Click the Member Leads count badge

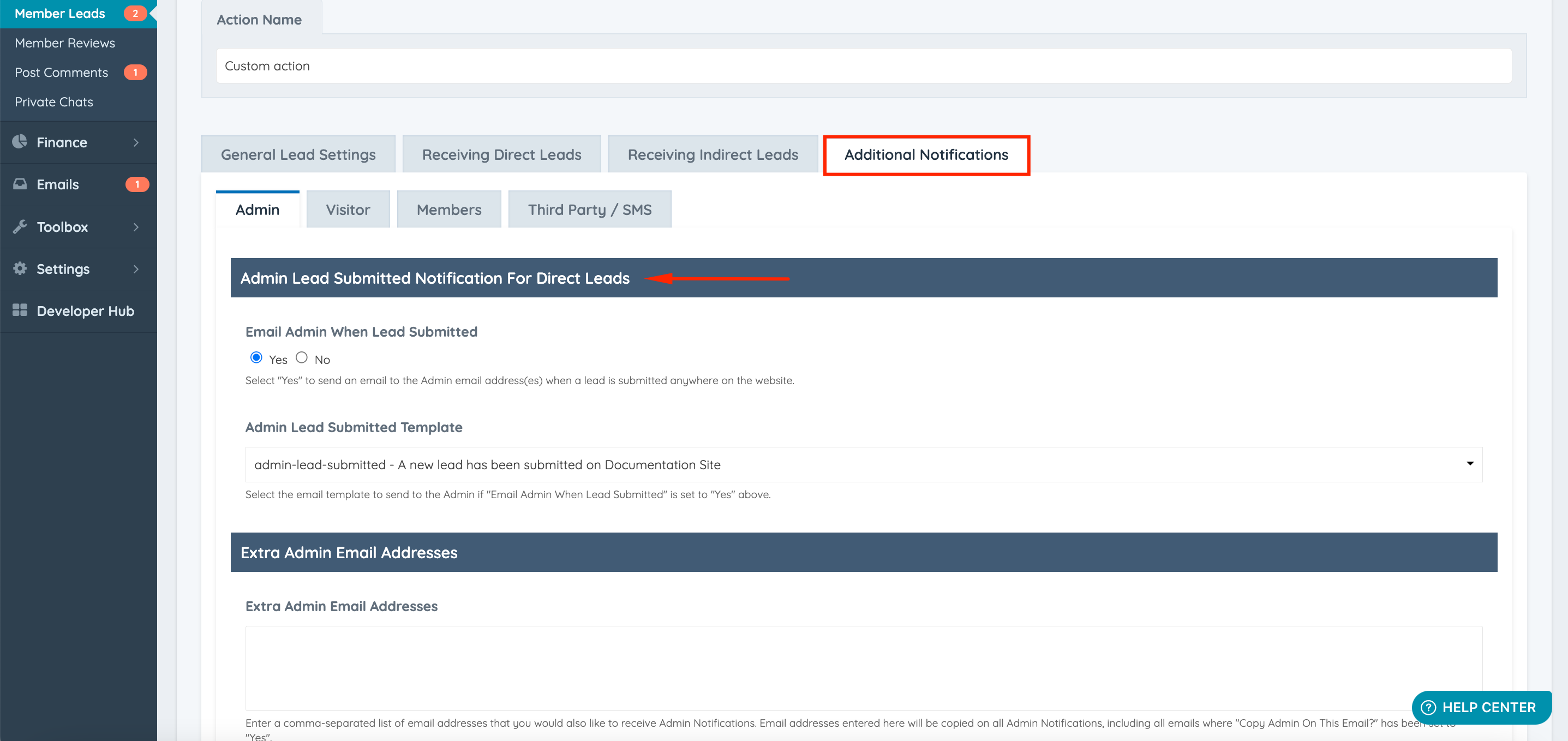tap(135, 14)
